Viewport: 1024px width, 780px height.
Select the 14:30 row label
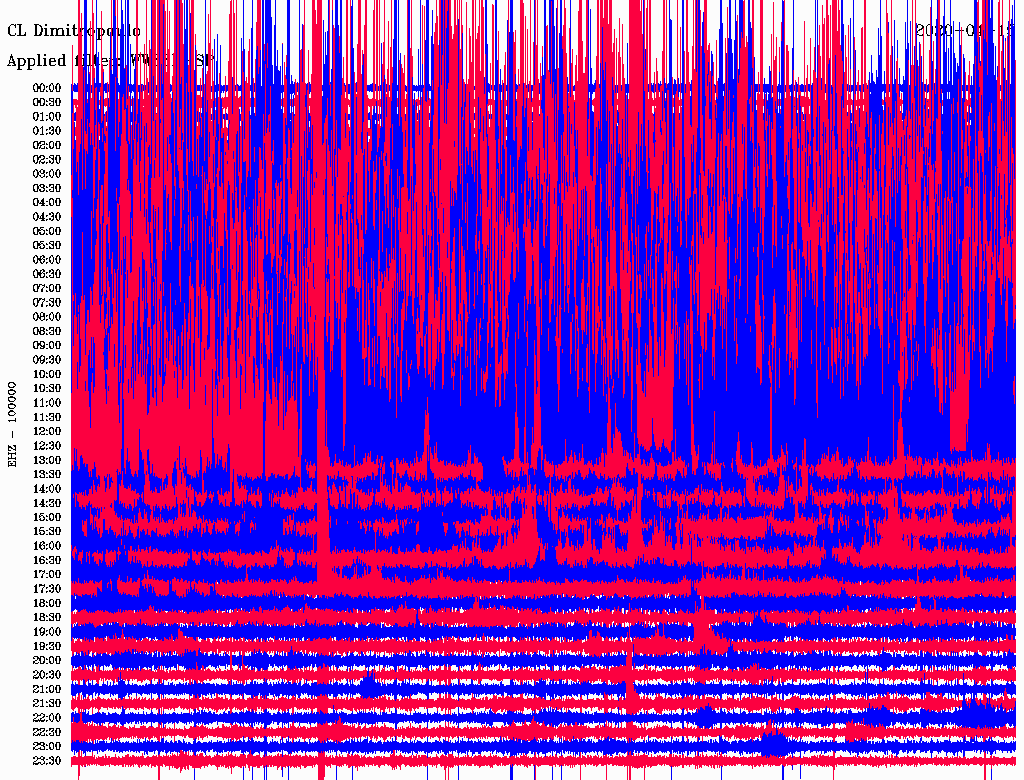click(47, 503)
